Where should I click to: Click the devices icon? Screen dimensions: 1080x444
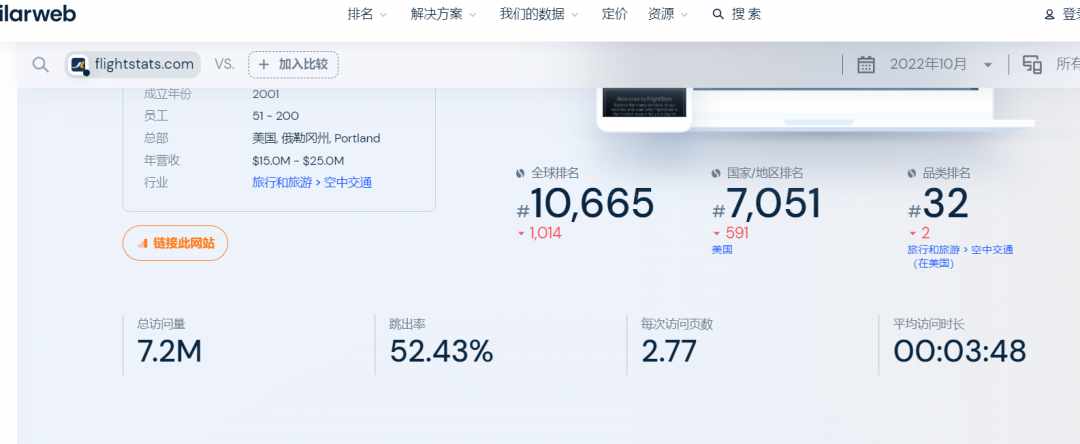[x=1032, y=65]
